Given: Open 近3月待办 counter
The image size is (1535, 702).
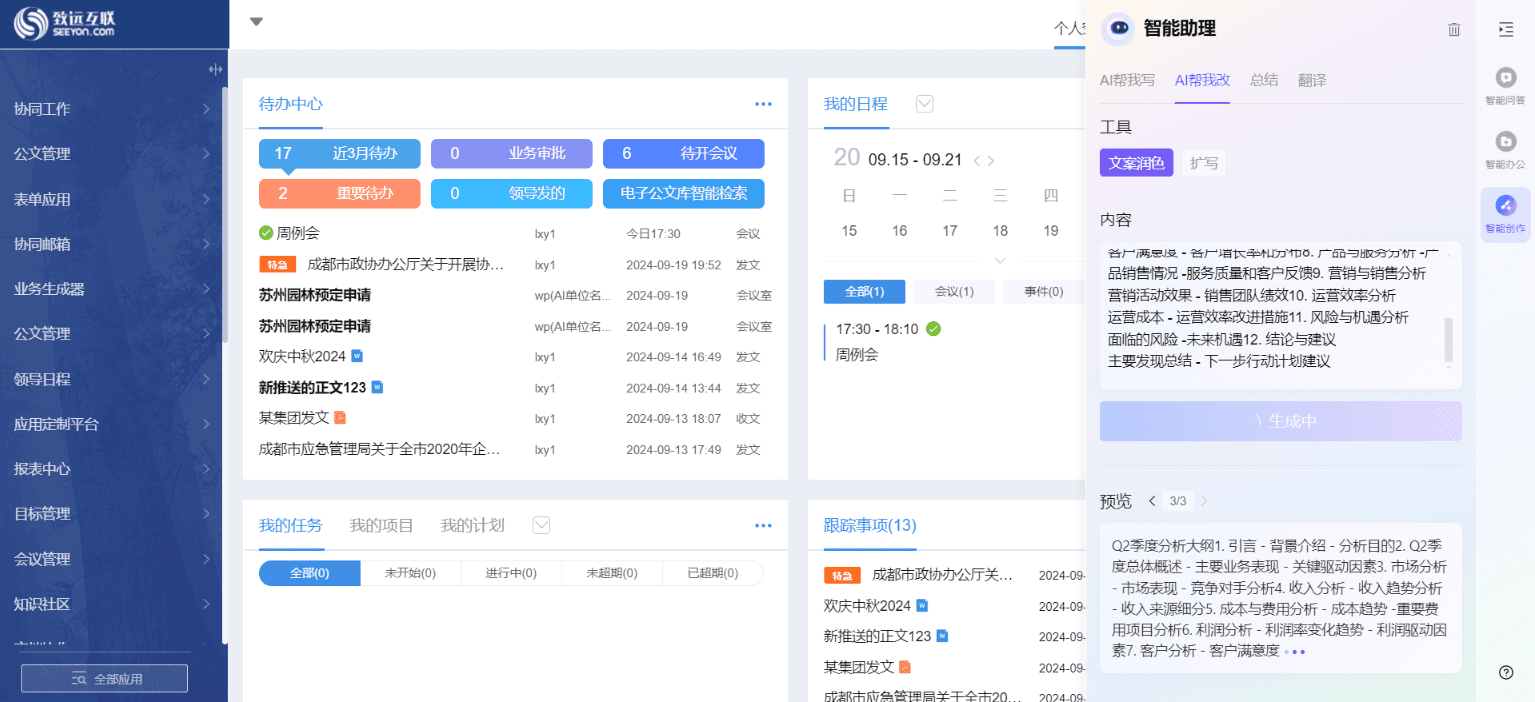Looking at the screenshot, I should click(x=340, y=153).
